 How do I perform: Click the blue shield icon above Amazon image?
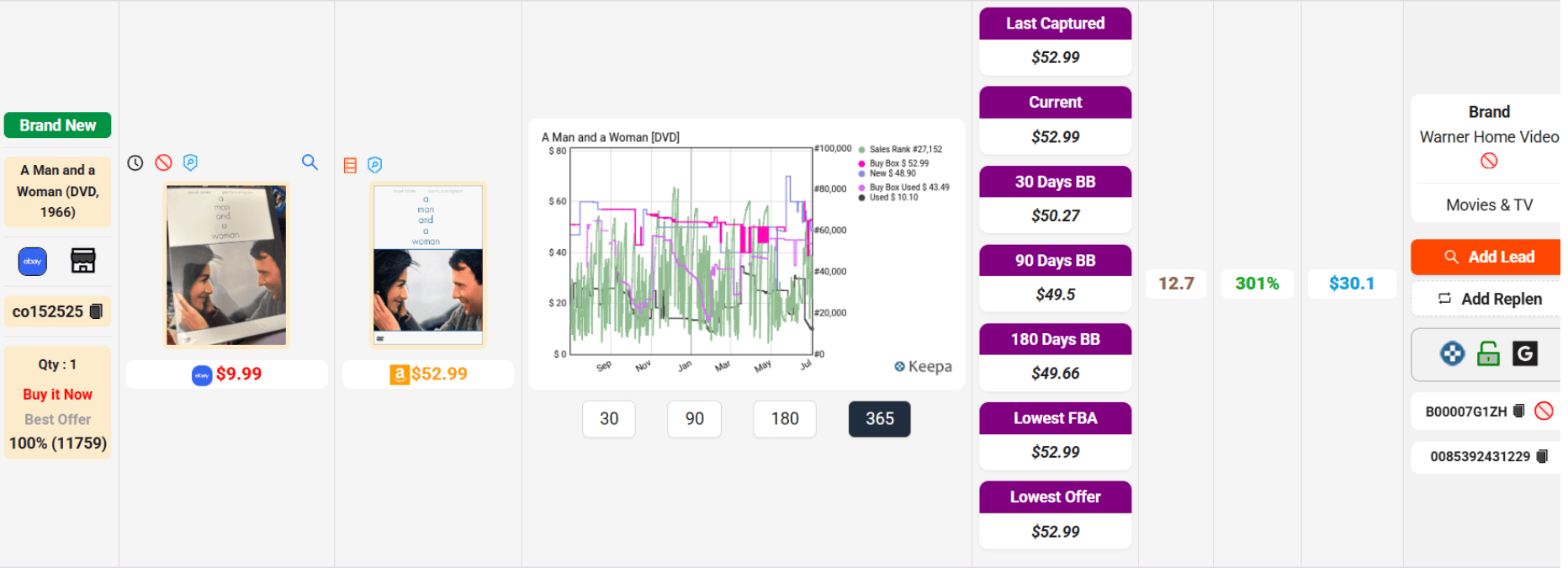coord(375,165)
